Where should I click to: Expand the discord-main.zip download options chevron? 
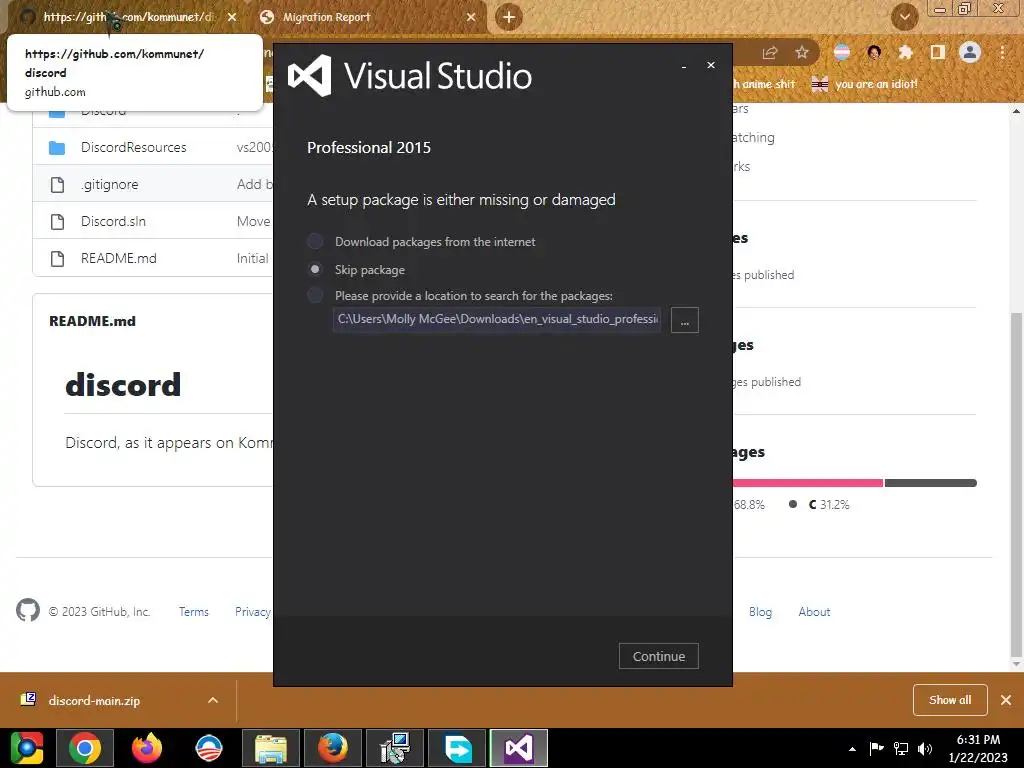click(213, 700)
